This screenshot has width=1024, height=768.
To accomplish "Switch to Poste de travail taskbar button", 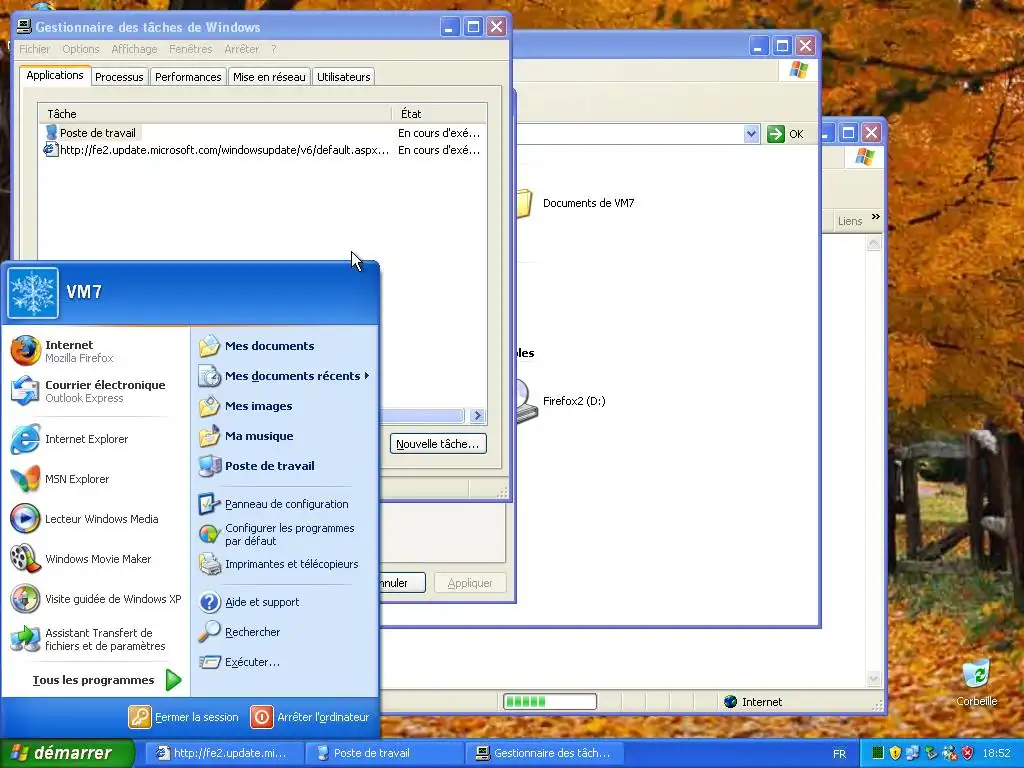I will (x=385, y=753).
